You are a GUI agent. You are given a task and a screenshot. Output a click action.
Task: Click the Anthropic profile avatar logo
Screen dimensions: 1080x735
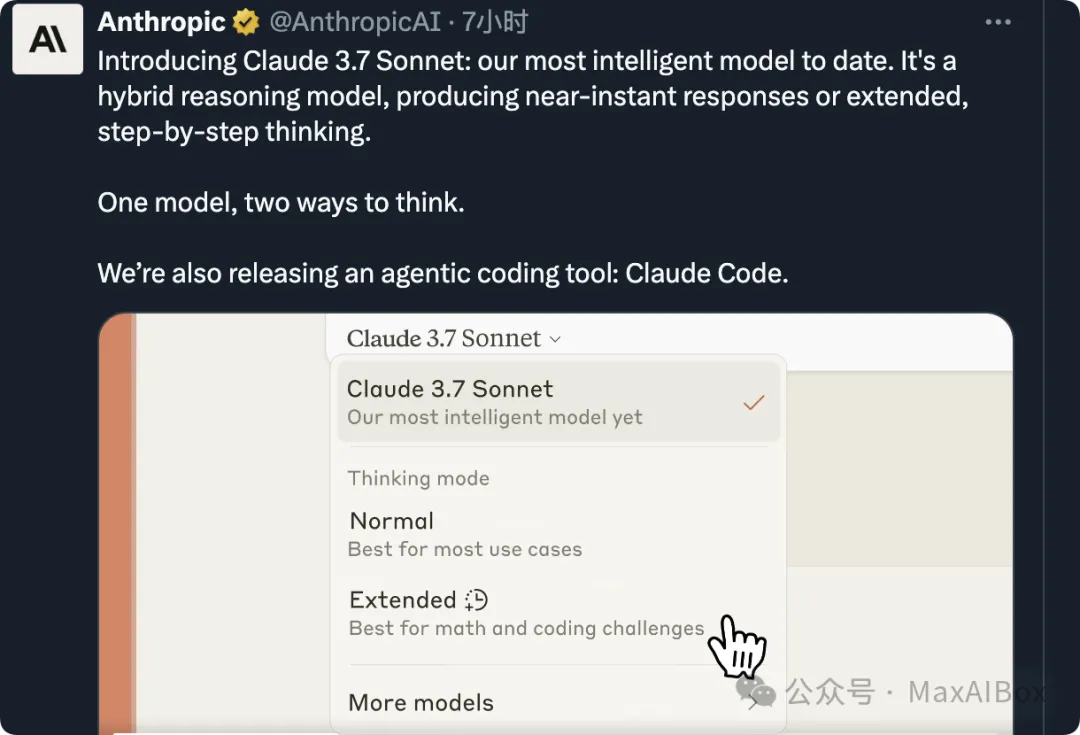(x=48, y=39)
